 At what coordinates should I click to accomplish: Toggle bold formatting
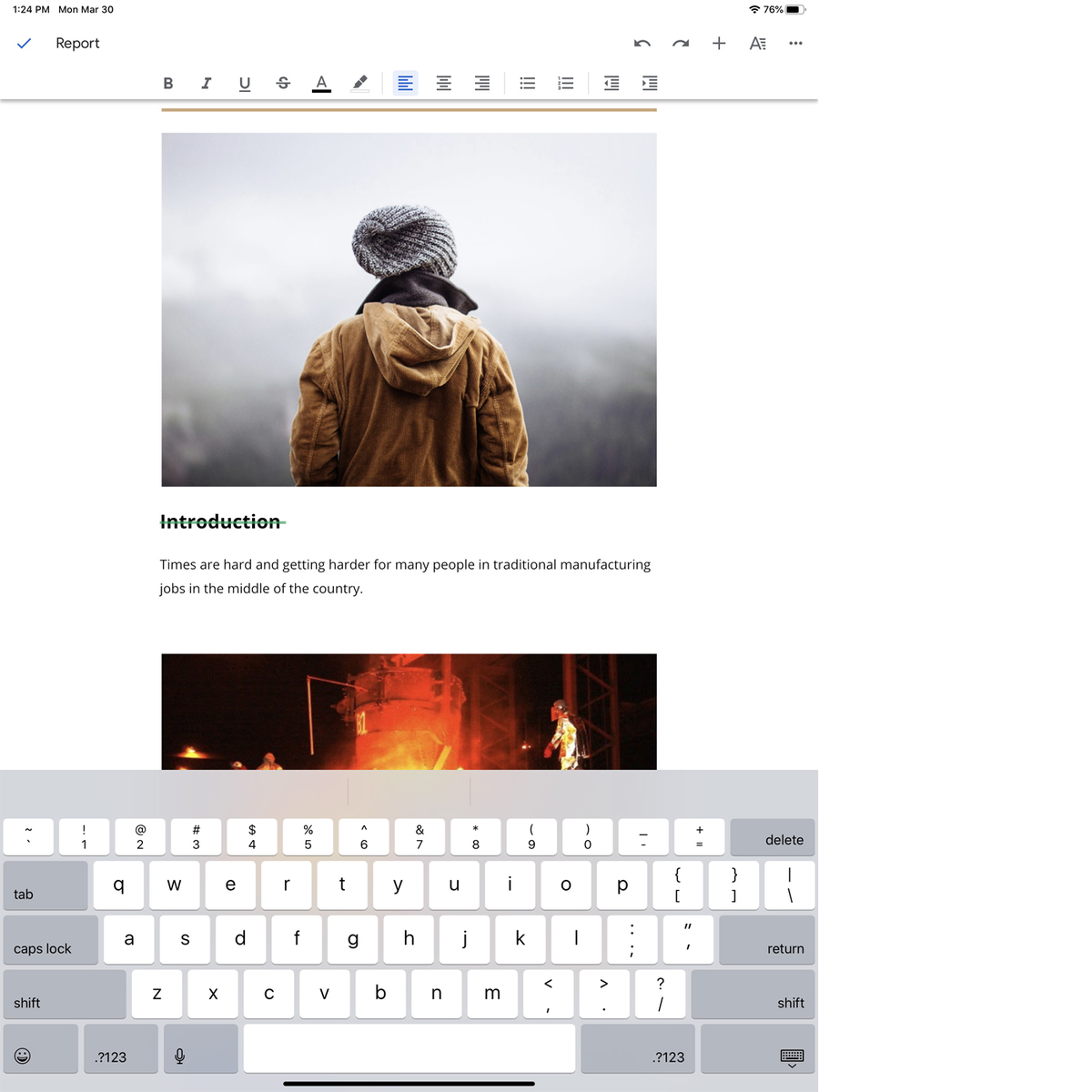tap(168, 83)
